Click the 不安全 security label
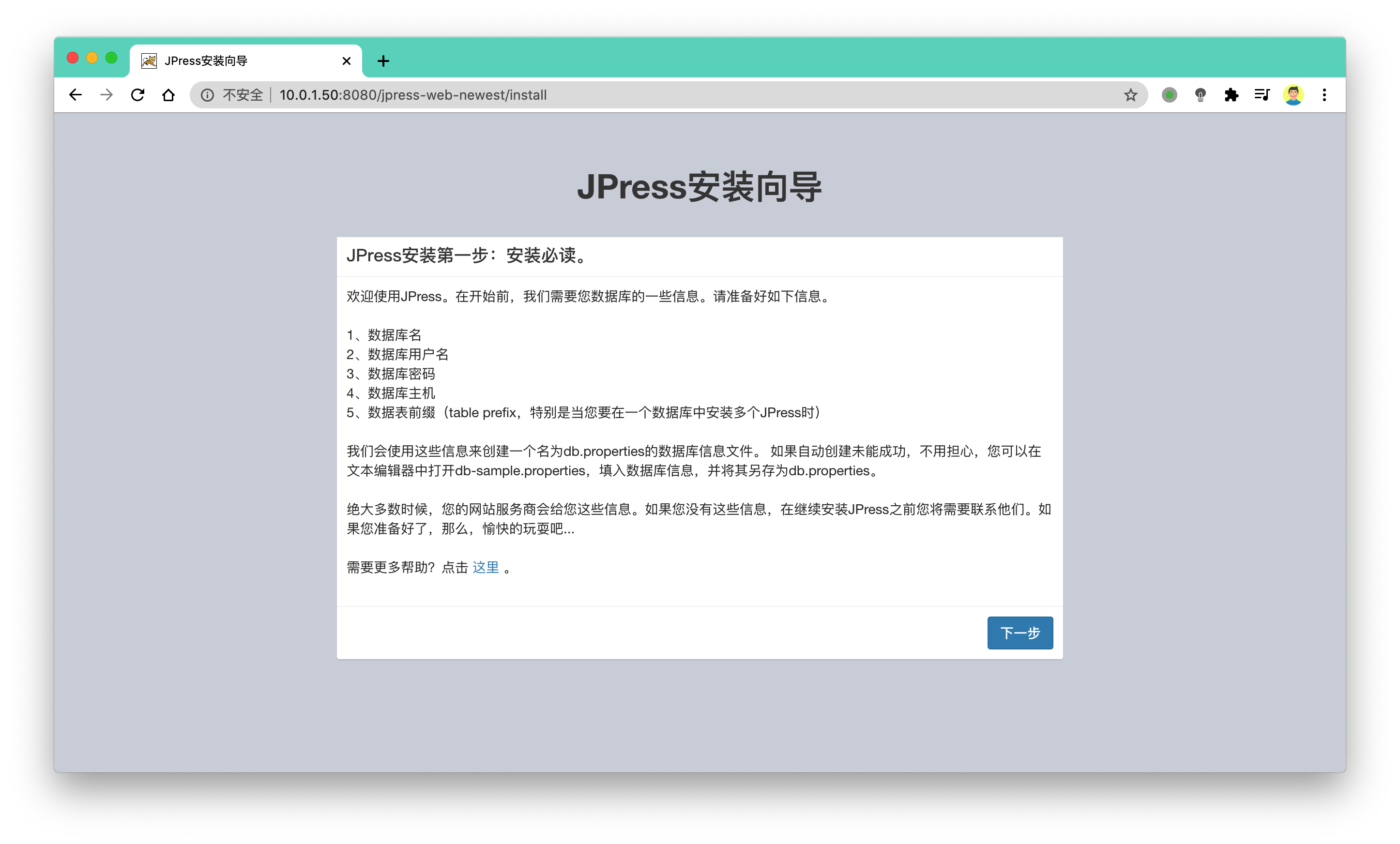 pyautogui.click(x=243, y=95)
